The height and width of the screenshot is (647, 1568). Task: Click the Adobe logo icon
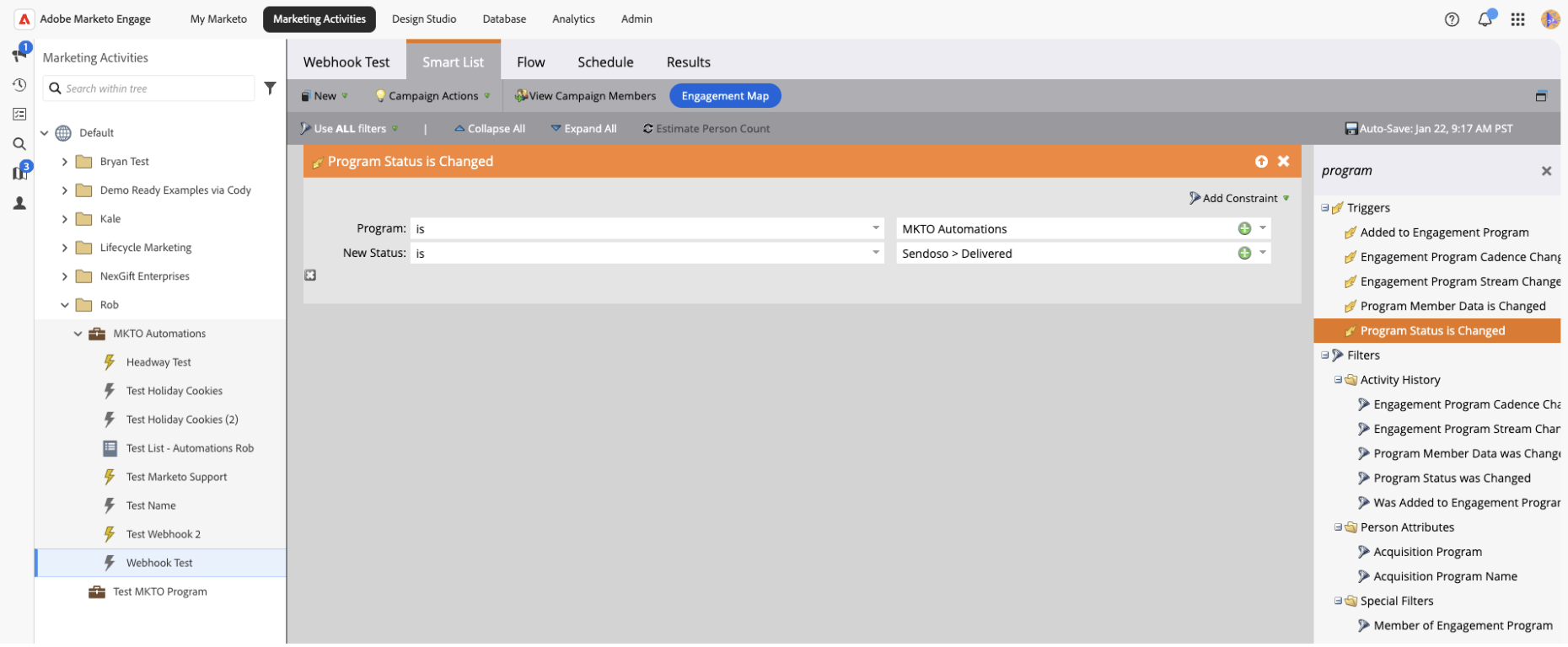(24, 19)
